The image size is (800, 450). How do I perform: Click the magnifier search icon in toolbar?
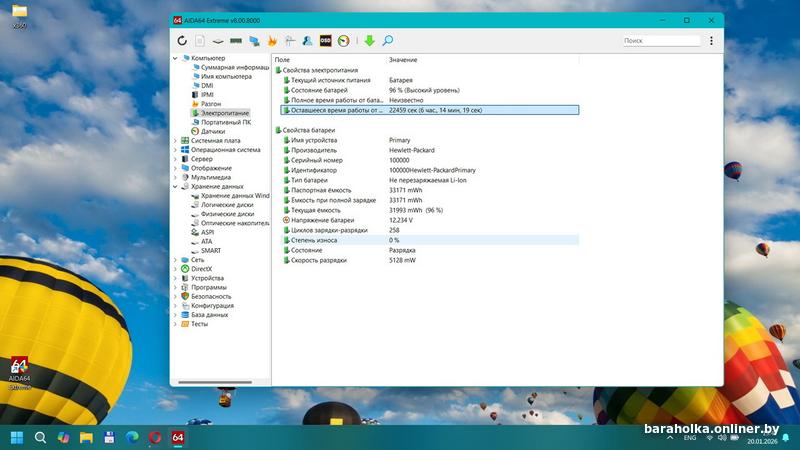pyautogui.click(x=387, y=41)
